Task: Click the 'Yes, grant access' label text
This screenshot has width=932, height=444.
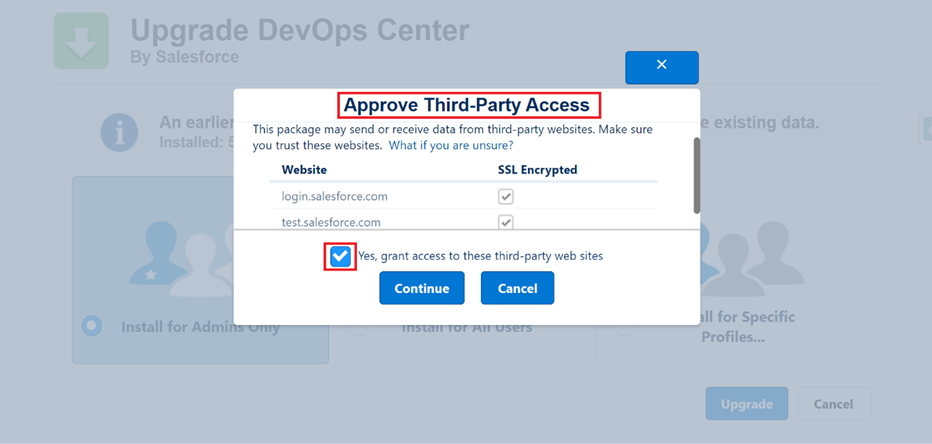Action: pyautogui.click(x=480, y=256)
